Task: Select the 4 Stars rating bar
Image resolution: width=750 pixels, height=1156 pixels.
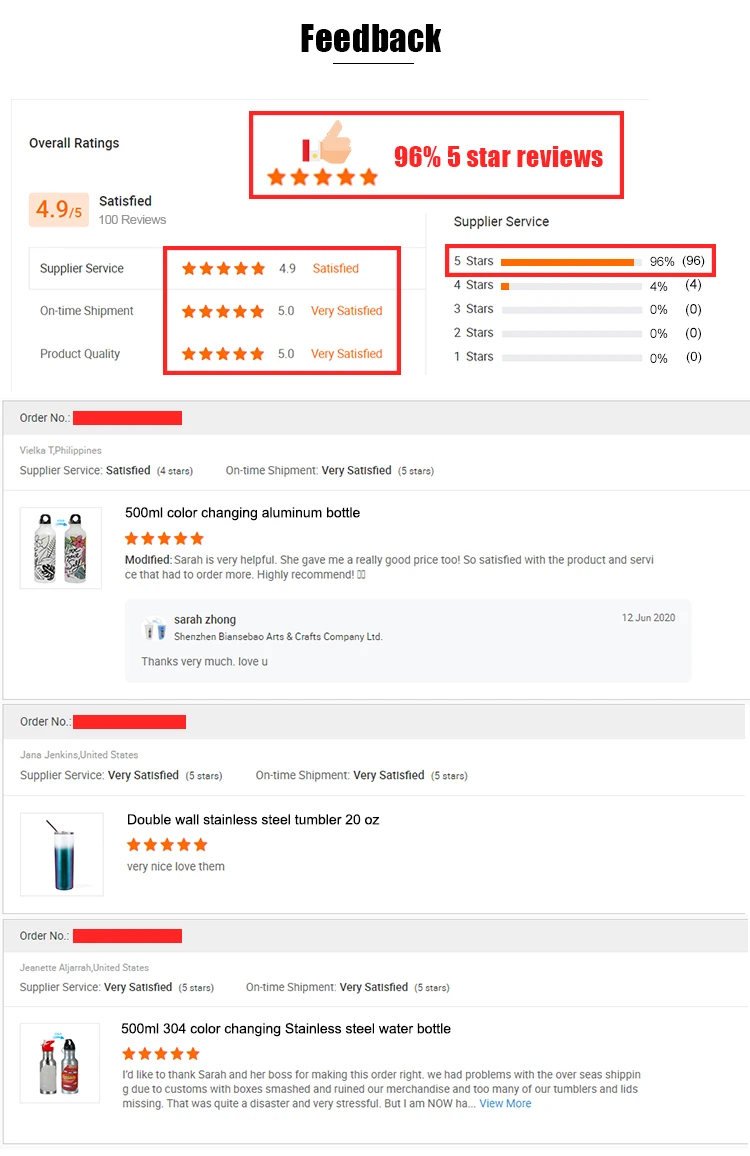Action: [571, 286]
